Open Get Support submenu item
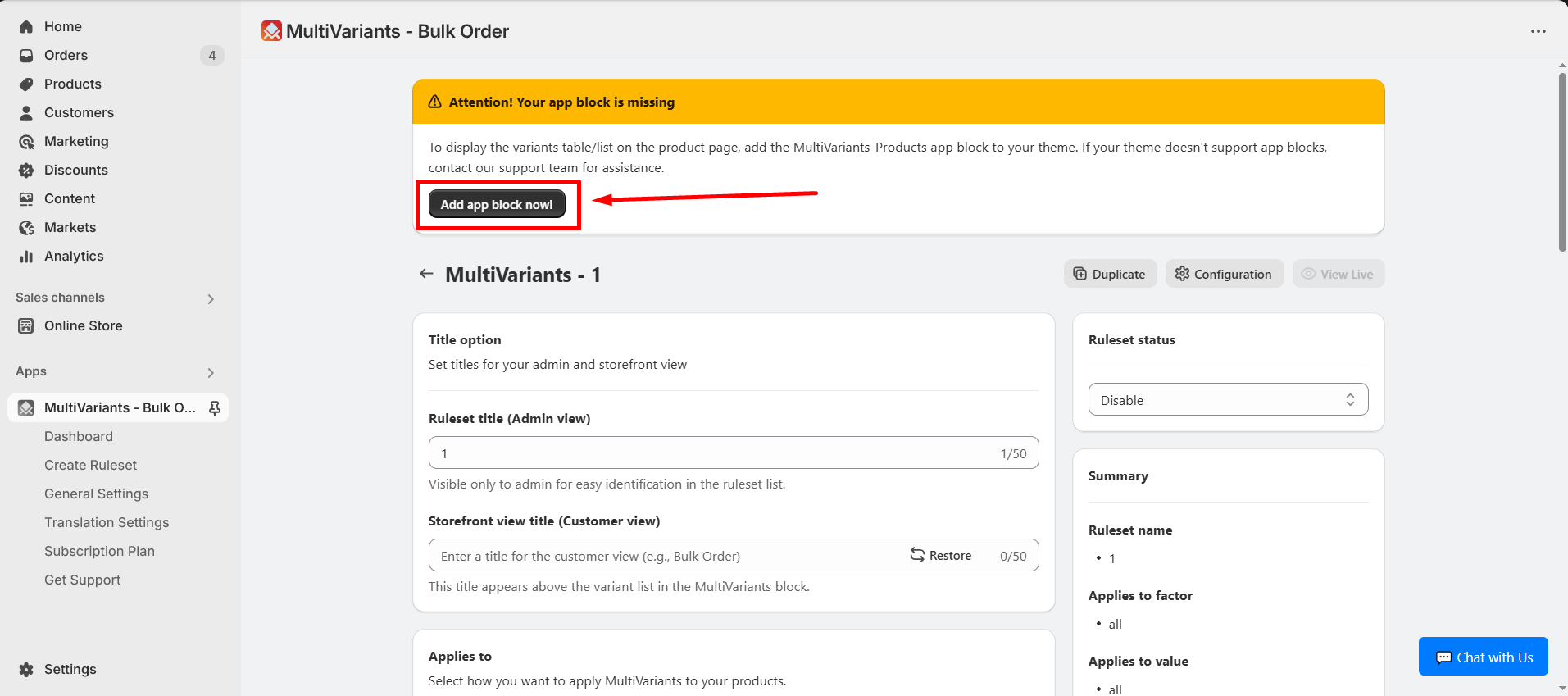Image resolution: width=1568 pixels, height=696 pixels. [x=82, y=580]
